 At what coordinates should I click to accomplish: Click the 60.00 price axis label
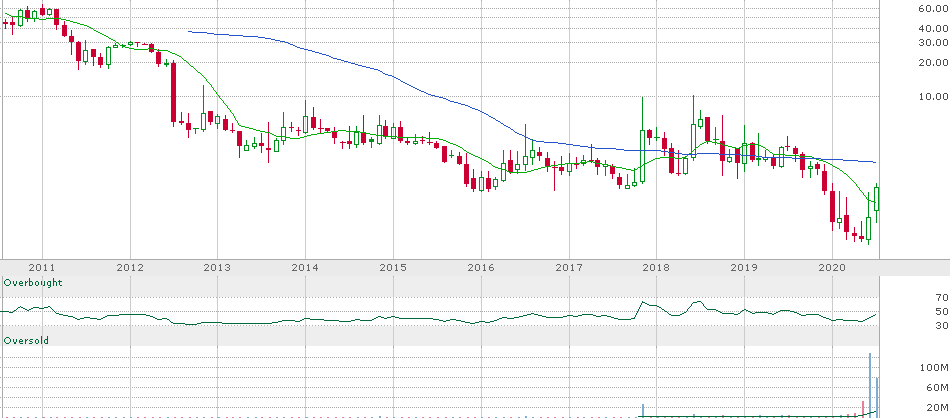[x=932, y=8]
